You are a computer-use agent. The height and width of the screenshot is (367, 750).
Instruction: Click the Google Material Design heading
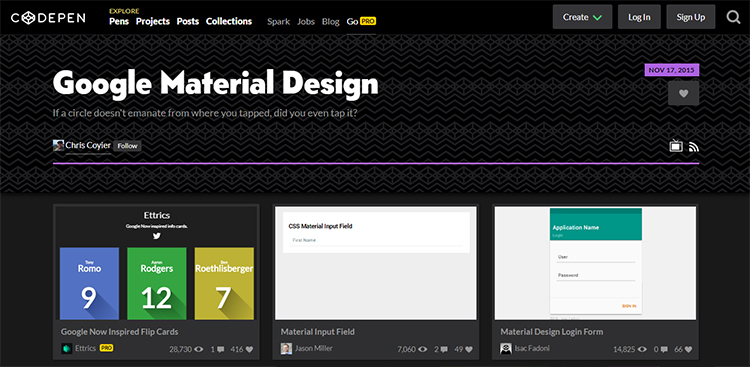tap(215, 84)
